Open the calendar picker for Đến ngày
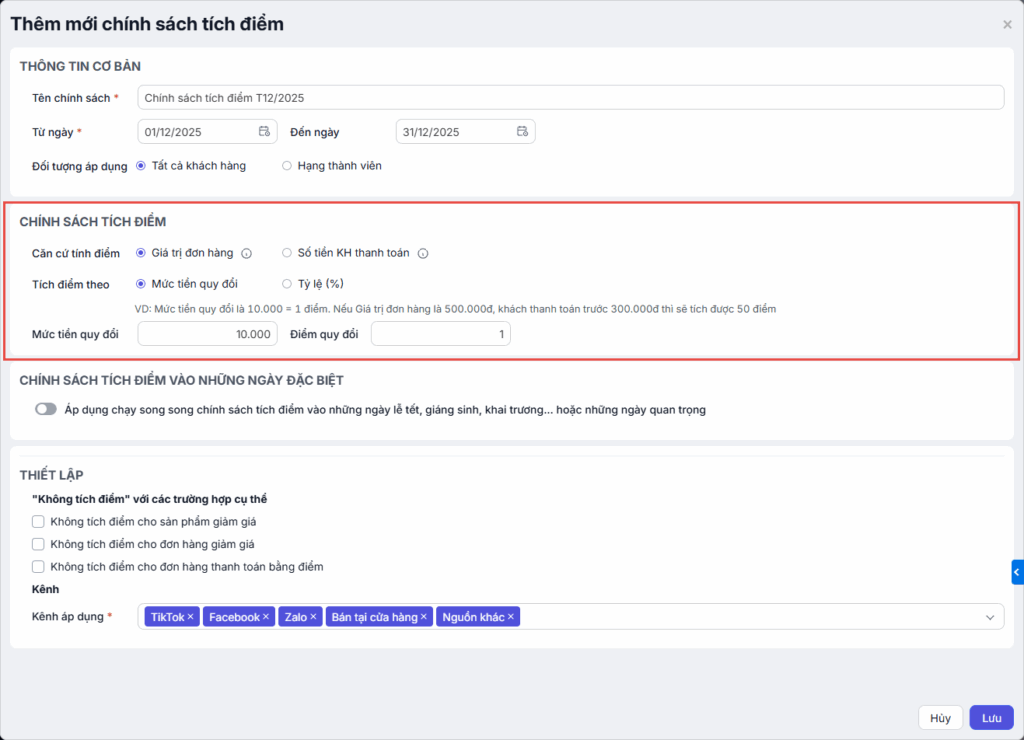 point(522,132)
